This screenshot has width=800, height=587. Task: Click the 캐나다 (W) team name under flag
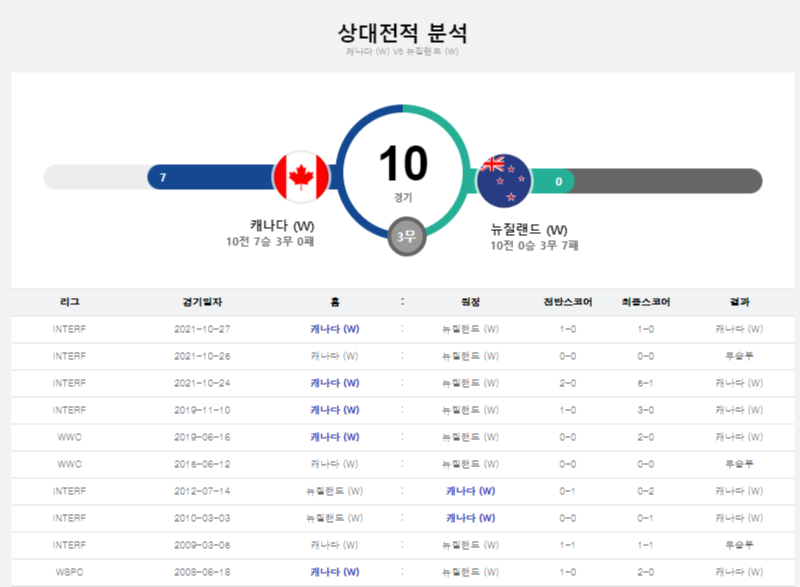pyautogui.click(x=282, y=225)
